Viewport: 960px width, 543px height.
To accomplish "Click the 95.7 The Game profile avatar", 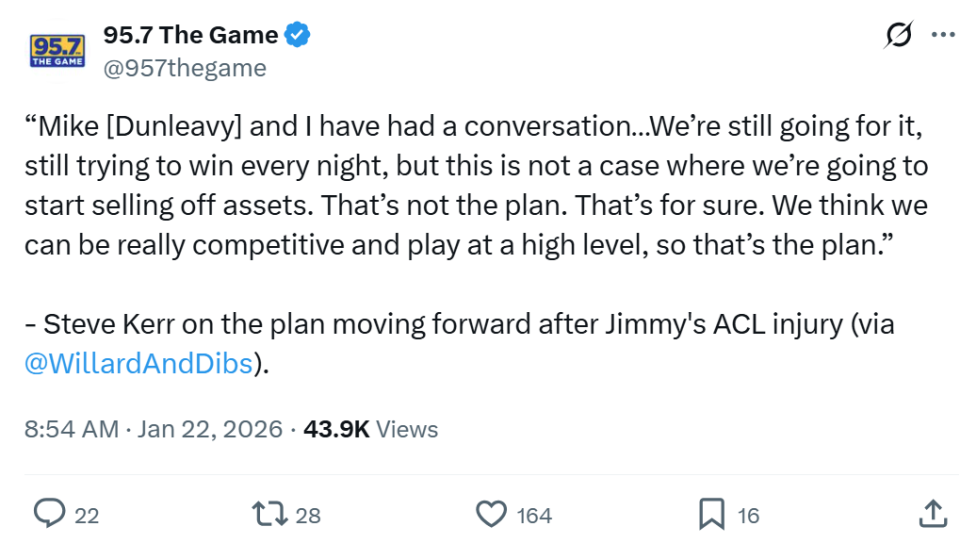I will [58, 50].
